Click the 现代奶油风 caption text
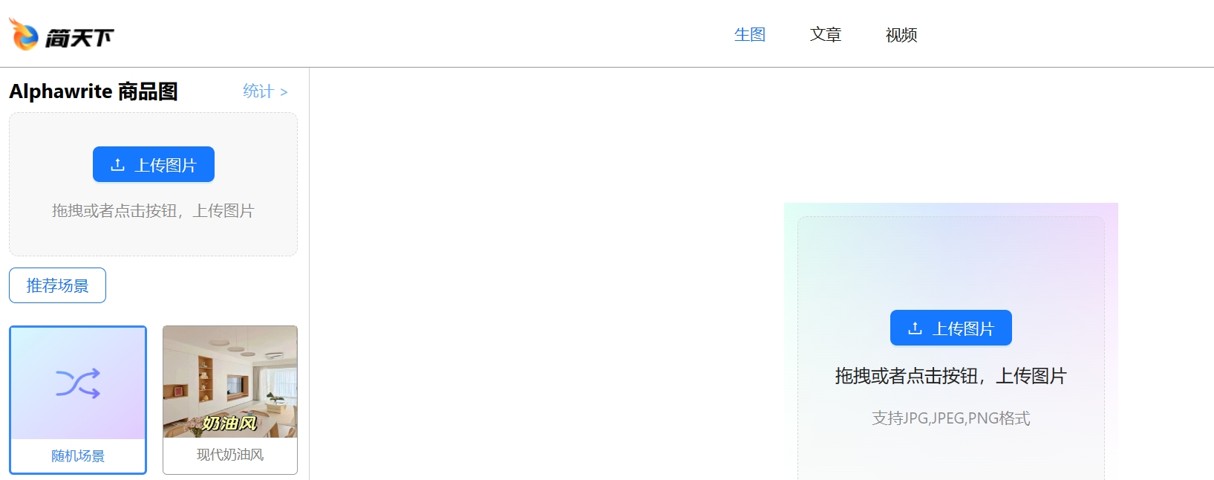This screenshot has width=1214, height=480. [x=230, y=455]
